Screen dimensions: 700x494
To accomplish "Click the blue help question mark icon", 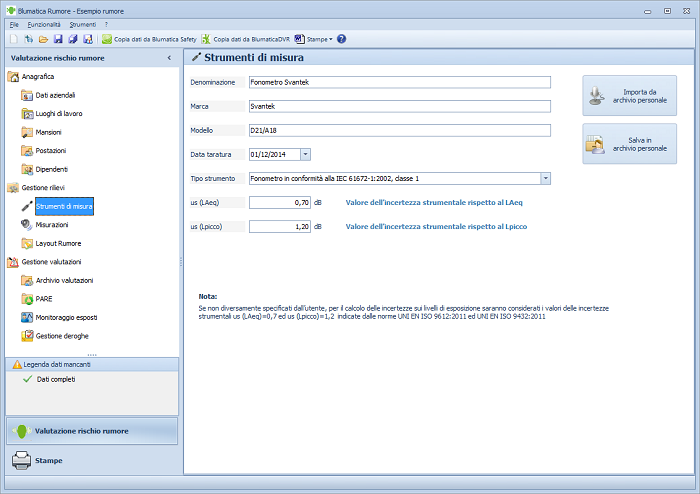I will [x=342, y=39].
